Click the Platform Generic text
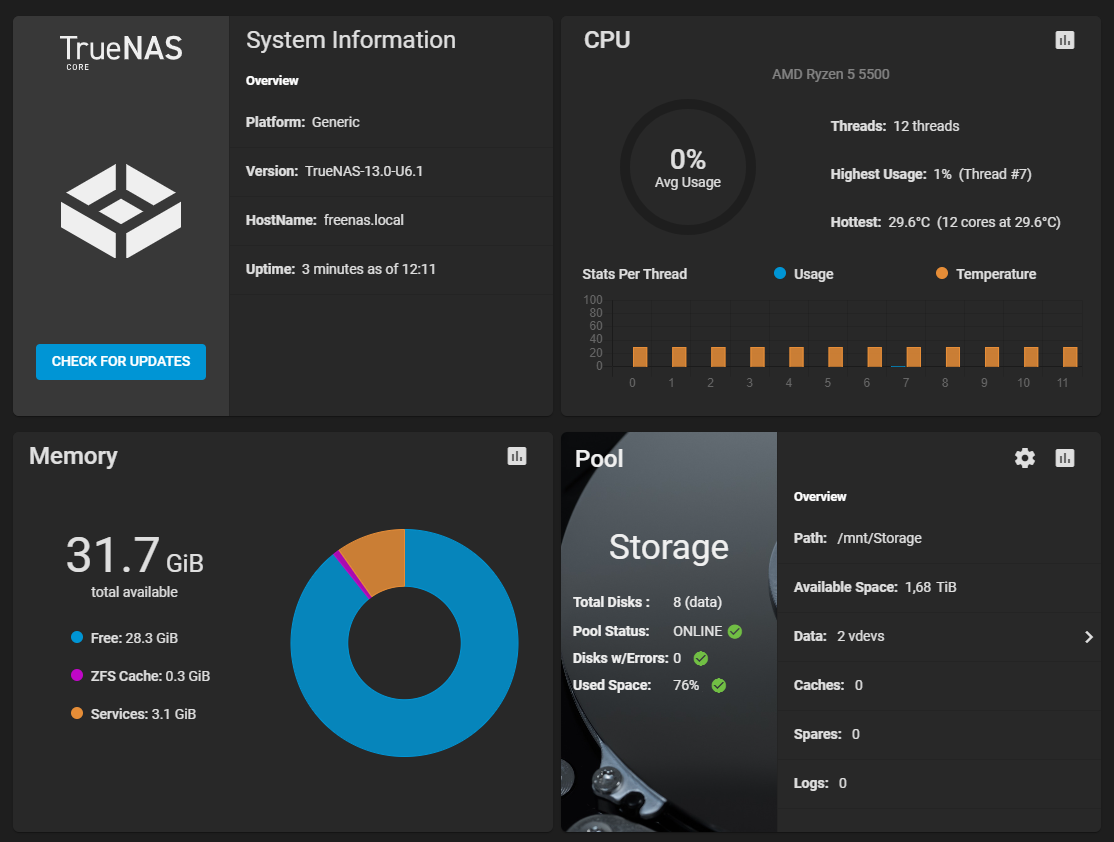The height and width of the screenshot is (842, 1114). (x=303, y=122)
